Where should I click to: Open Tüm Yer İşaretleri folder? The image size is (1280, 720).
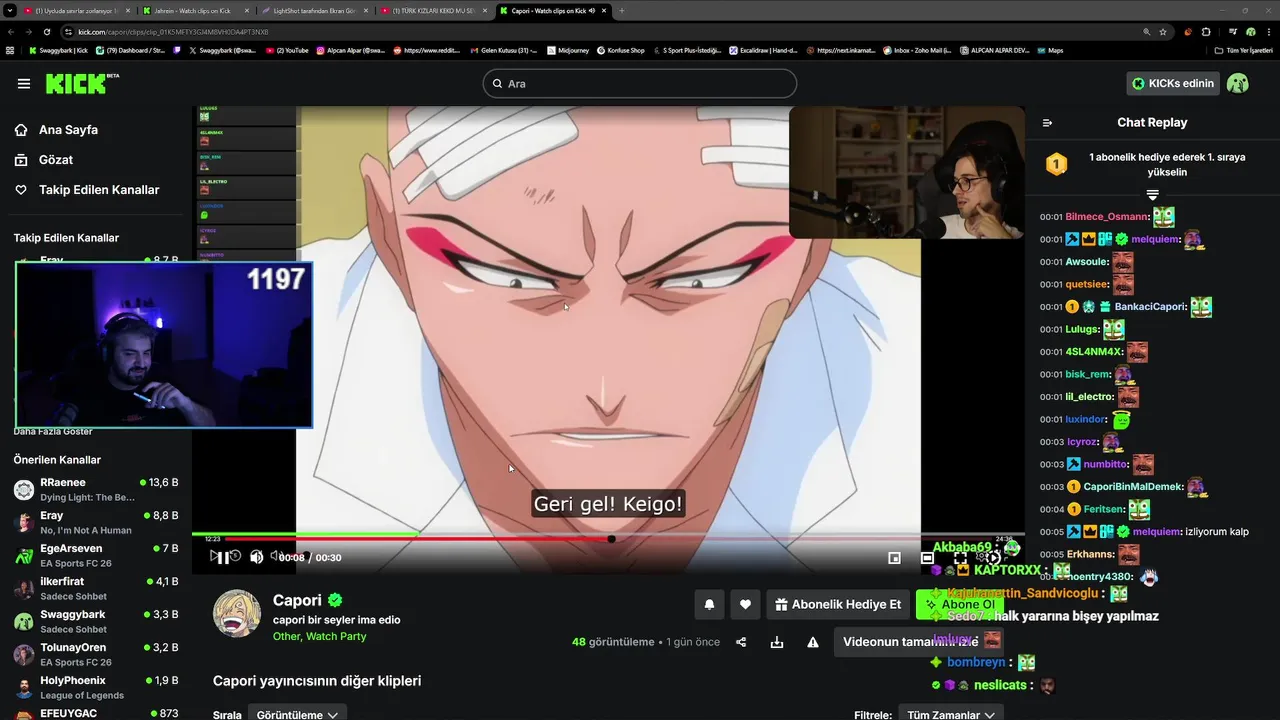tap(1243, 50)
